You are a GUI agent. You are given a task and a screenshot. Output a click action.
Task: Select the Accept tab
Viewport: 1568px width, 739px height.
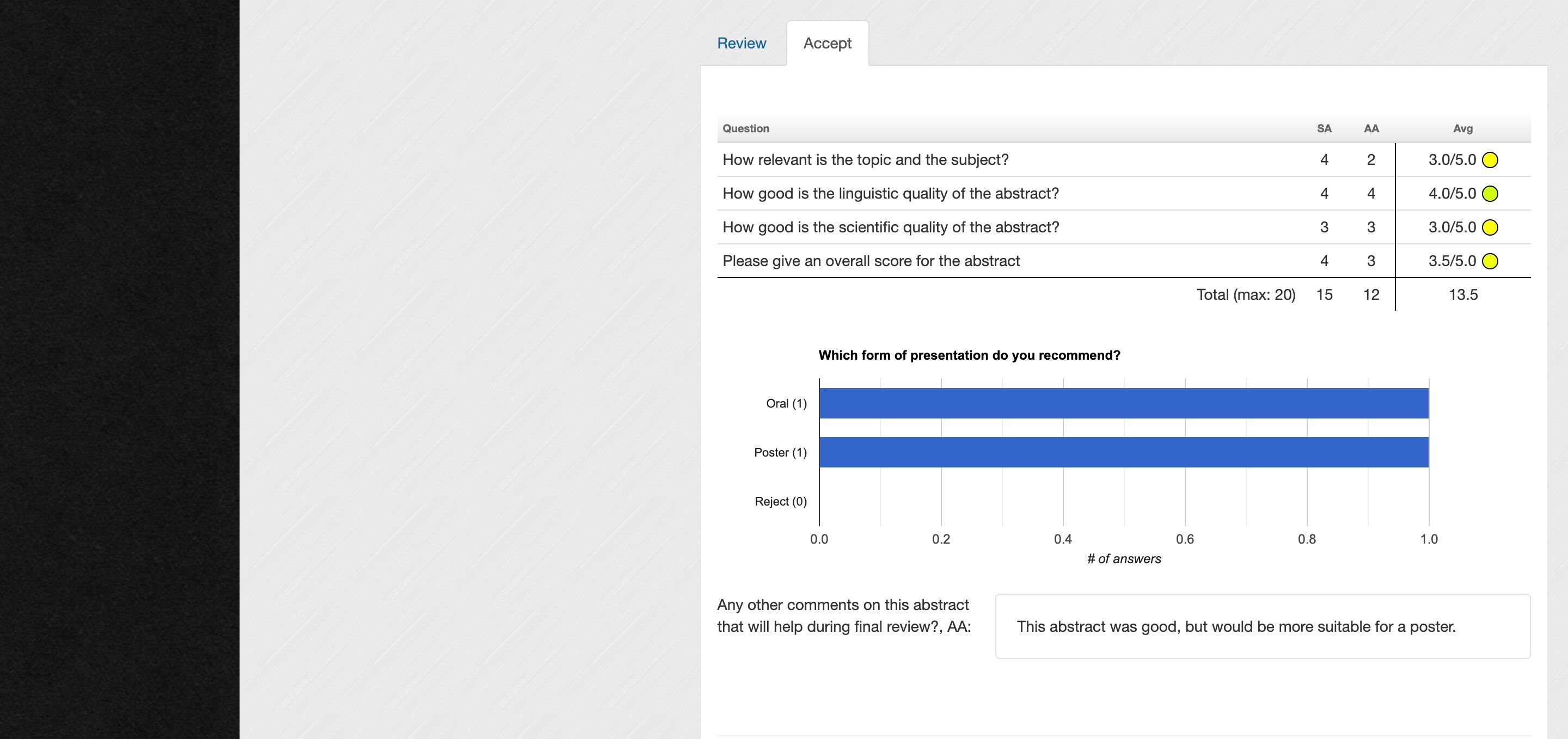click(x=827, y=43)
